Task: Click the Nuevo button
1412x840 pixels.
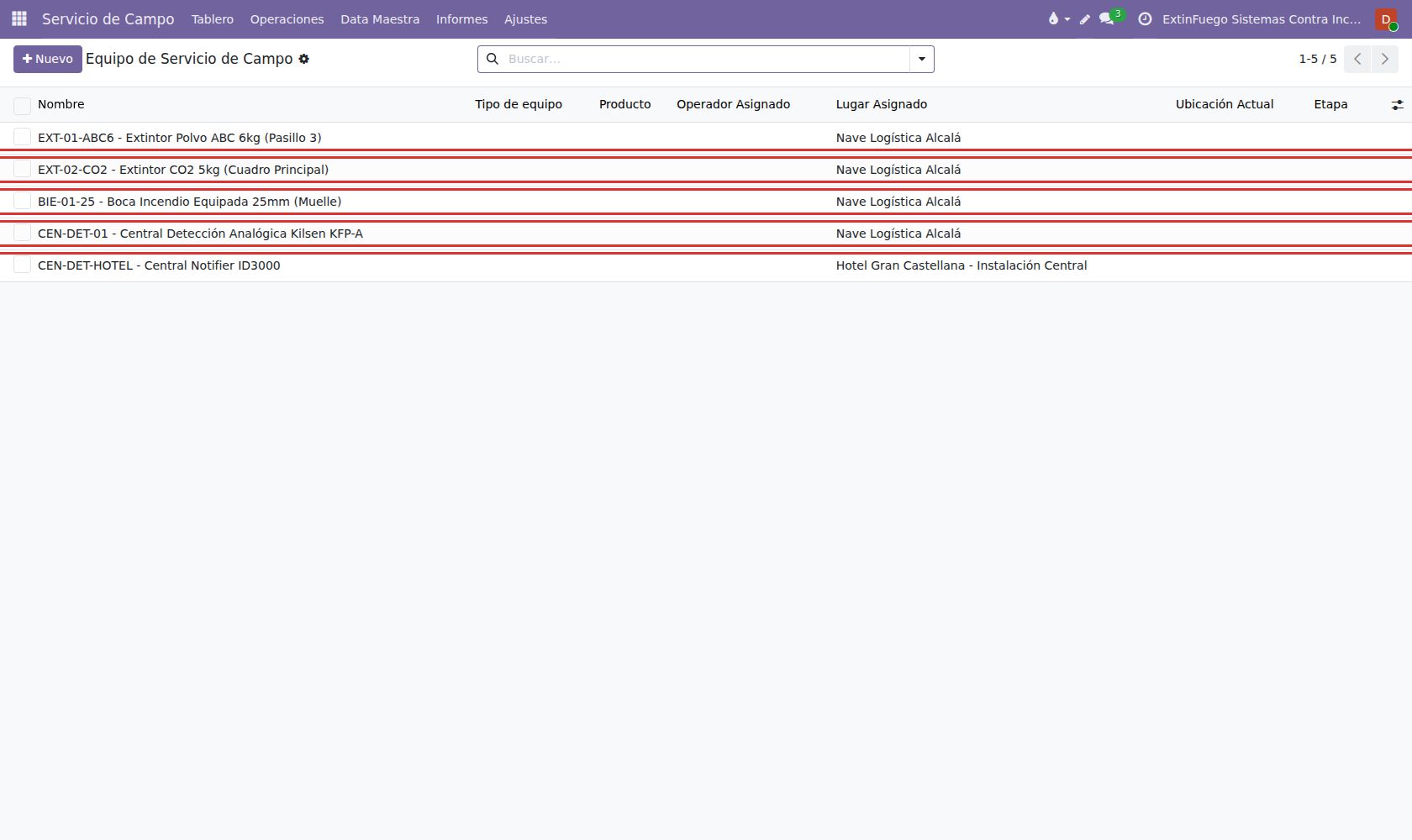Action: tap(48, 59)
